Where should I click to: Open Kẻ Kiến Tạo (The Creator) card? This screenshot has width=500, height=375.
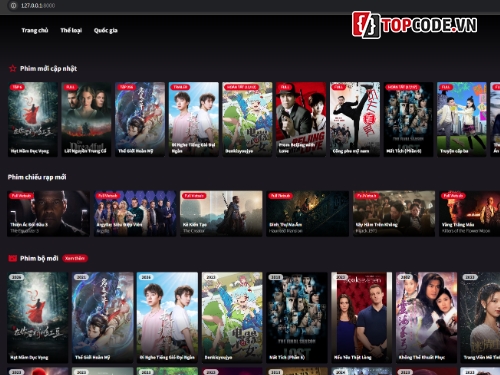pyautogui.click(x=221, y=214)
